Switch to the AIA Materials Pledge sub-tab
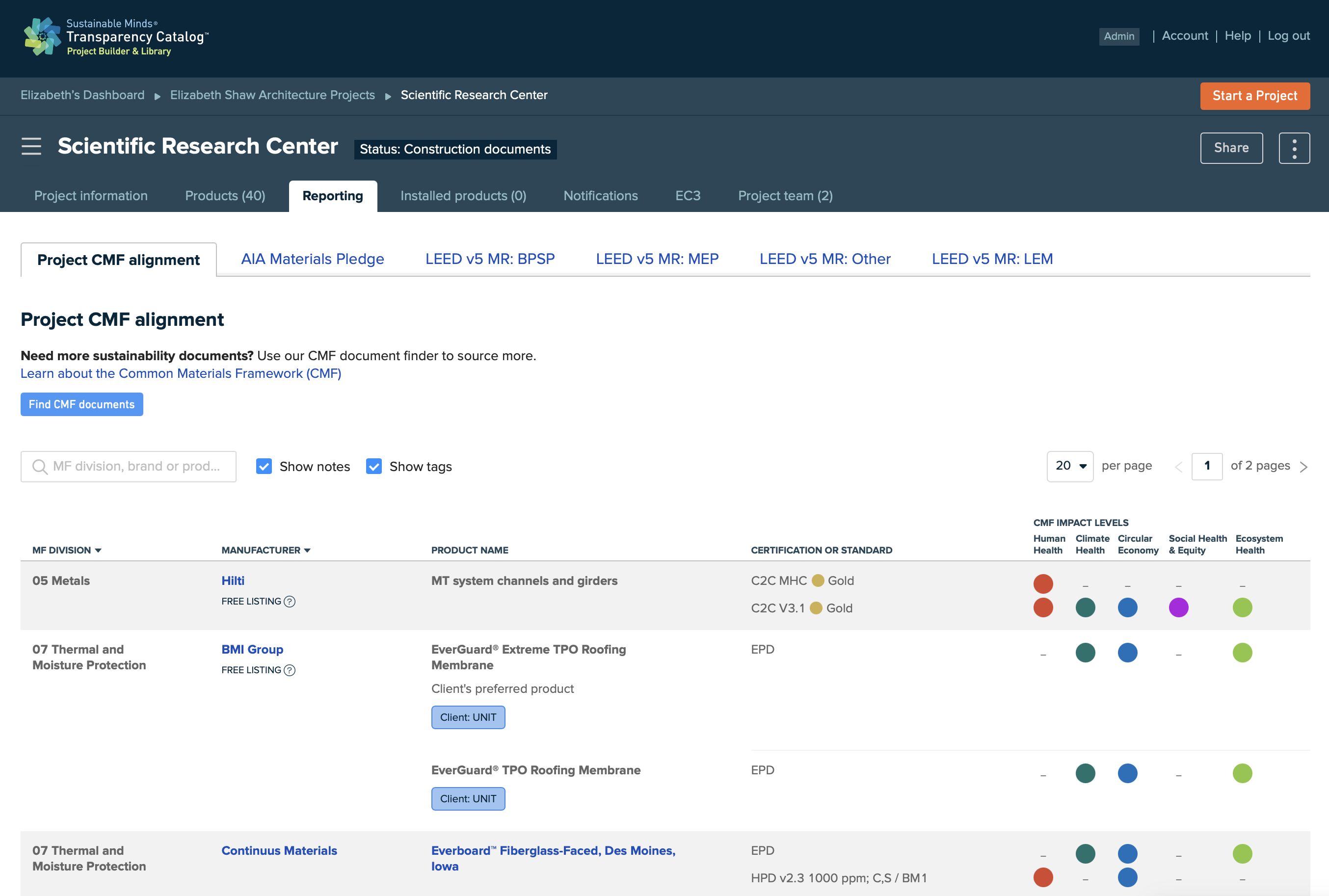The width and height of the screenshot is (1329, 896). tap(313, 260)
